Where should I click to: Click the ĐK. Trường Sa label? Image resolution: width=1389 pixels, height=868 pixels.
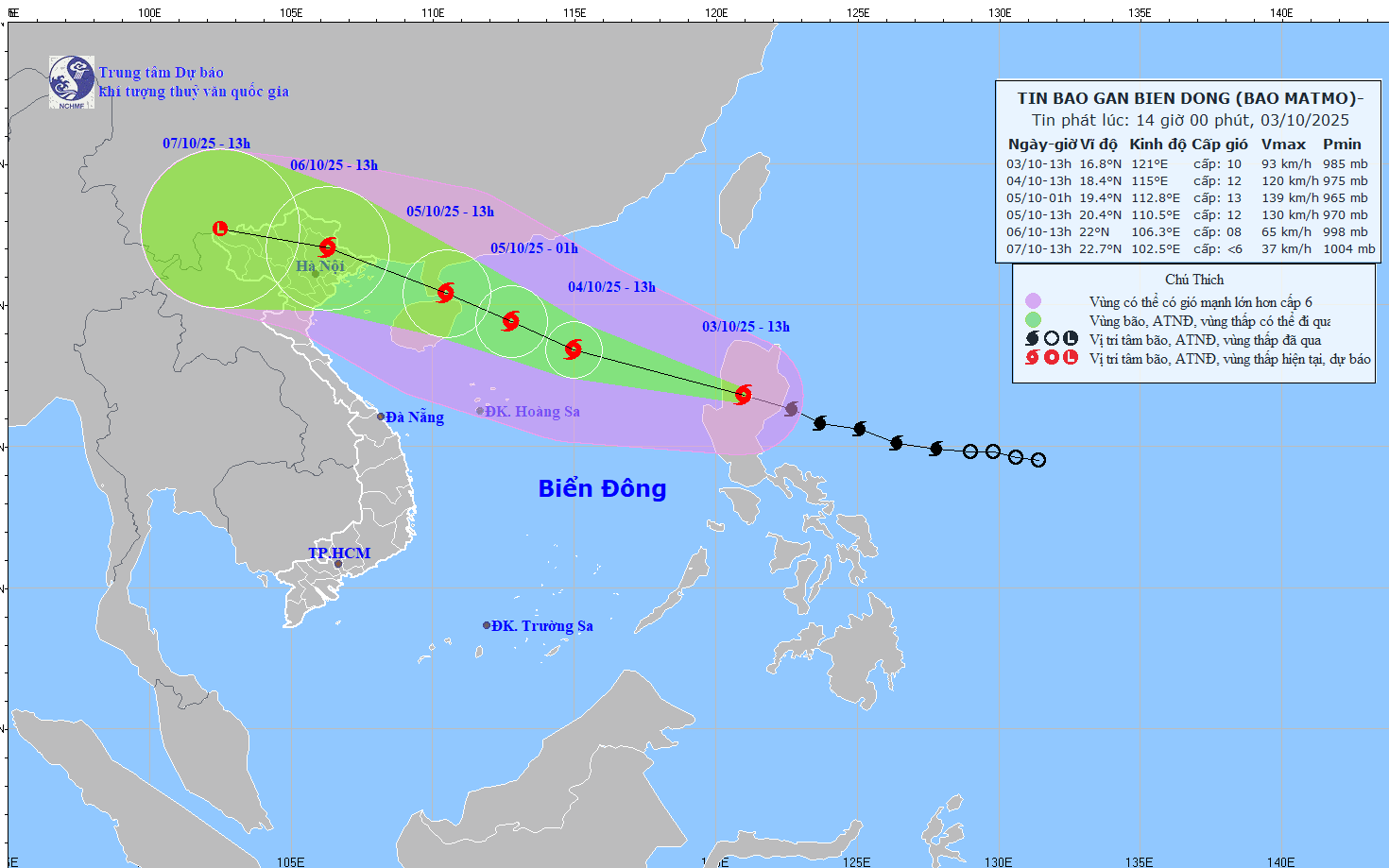(x=541, y=626)
